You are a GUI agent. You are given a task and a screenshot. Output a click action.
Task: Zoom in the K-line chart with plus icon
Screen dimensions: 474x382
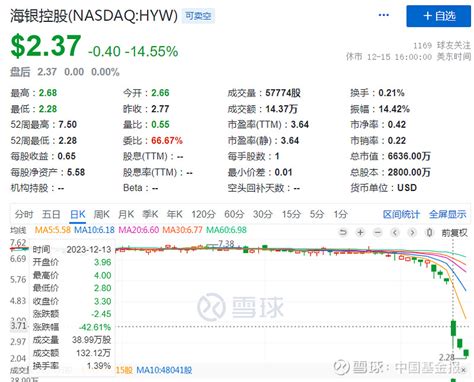[x=360, y=232]
